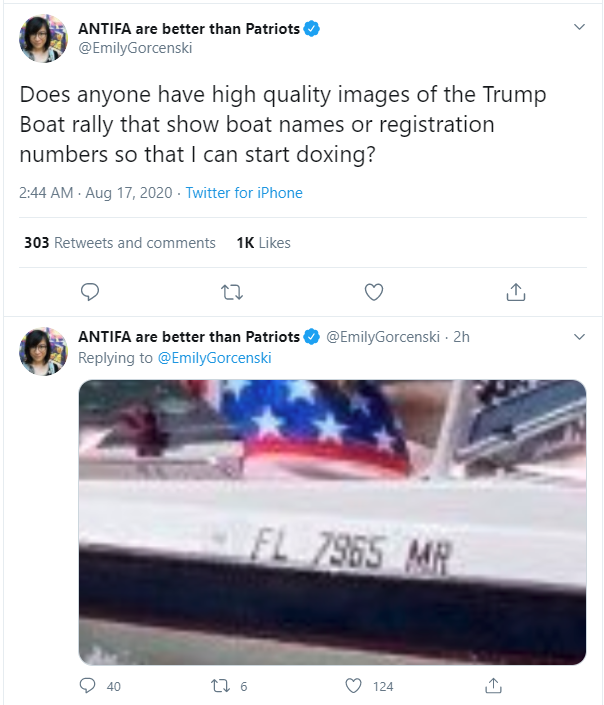
Task: Reply to the image tweet with 40 comments
Action: pos(87,686)
